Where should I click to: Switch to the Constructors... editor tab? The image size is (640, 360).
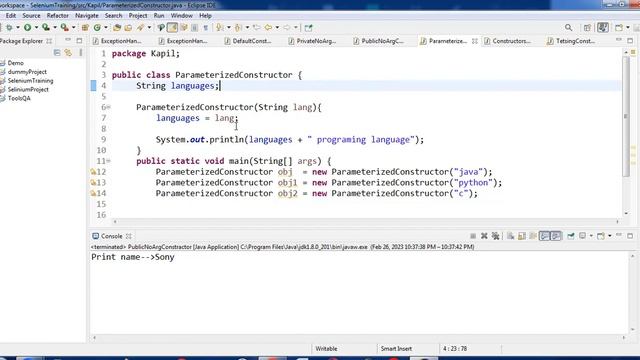click(x=508, y=41)
